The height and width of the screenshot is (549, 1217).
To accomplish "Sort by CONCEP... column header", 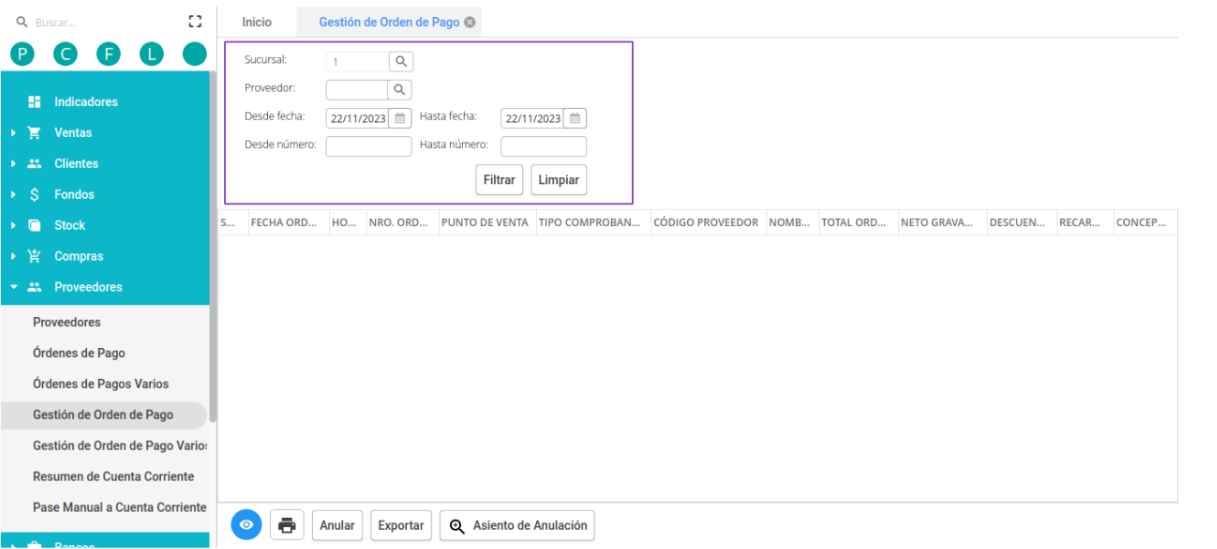I will click(1144, 223).
